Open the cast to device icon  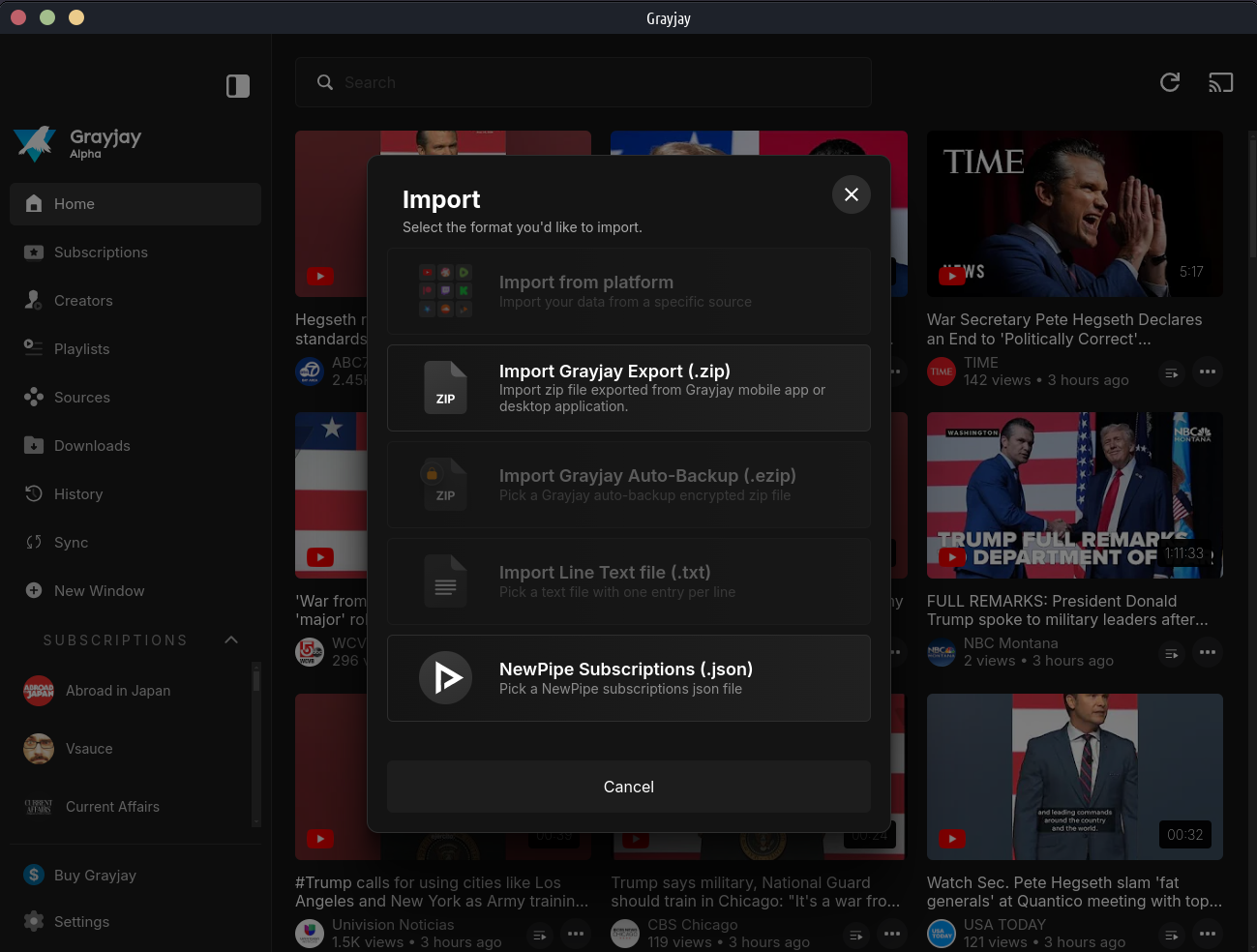tap(1220, 82)
